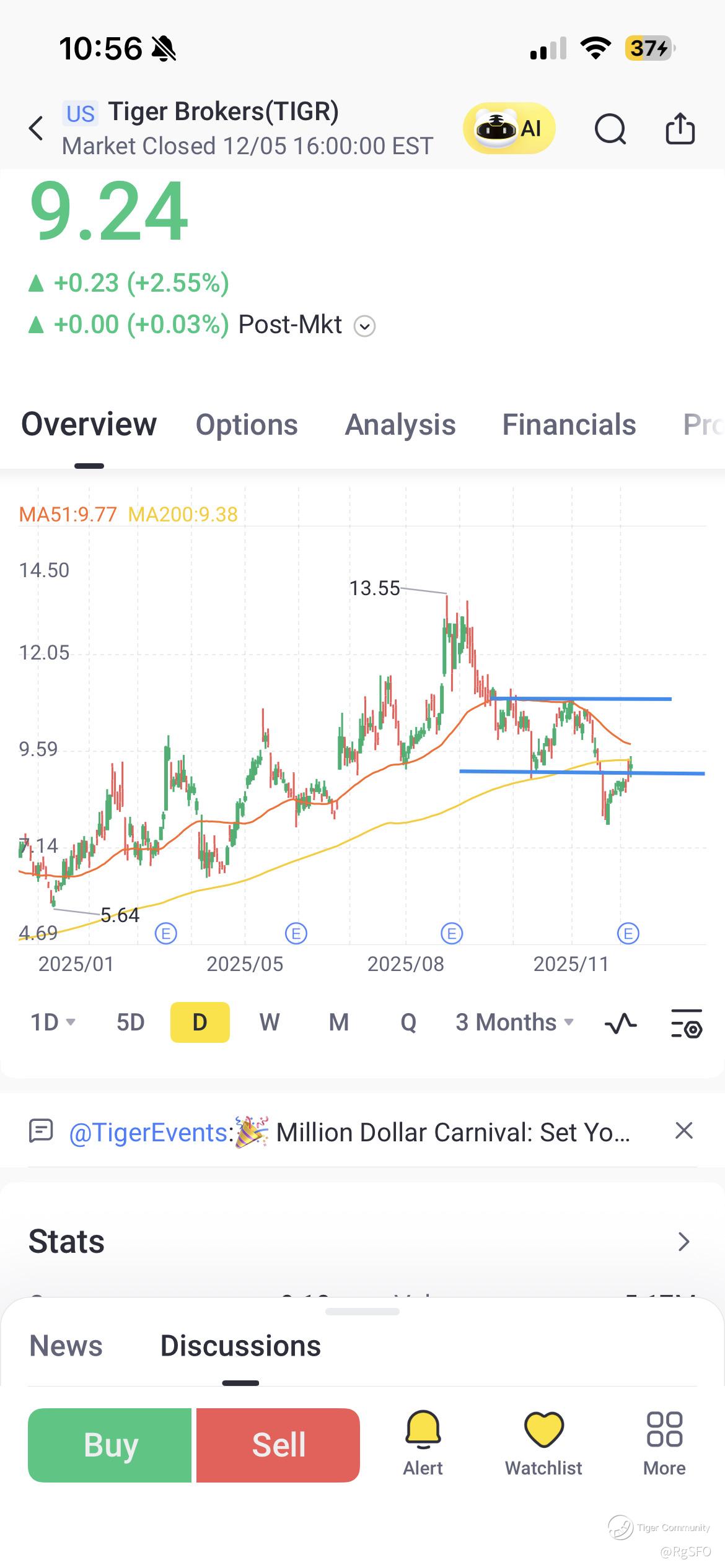Tap the share icon
Screen dimensions: 725x1568
680,128
